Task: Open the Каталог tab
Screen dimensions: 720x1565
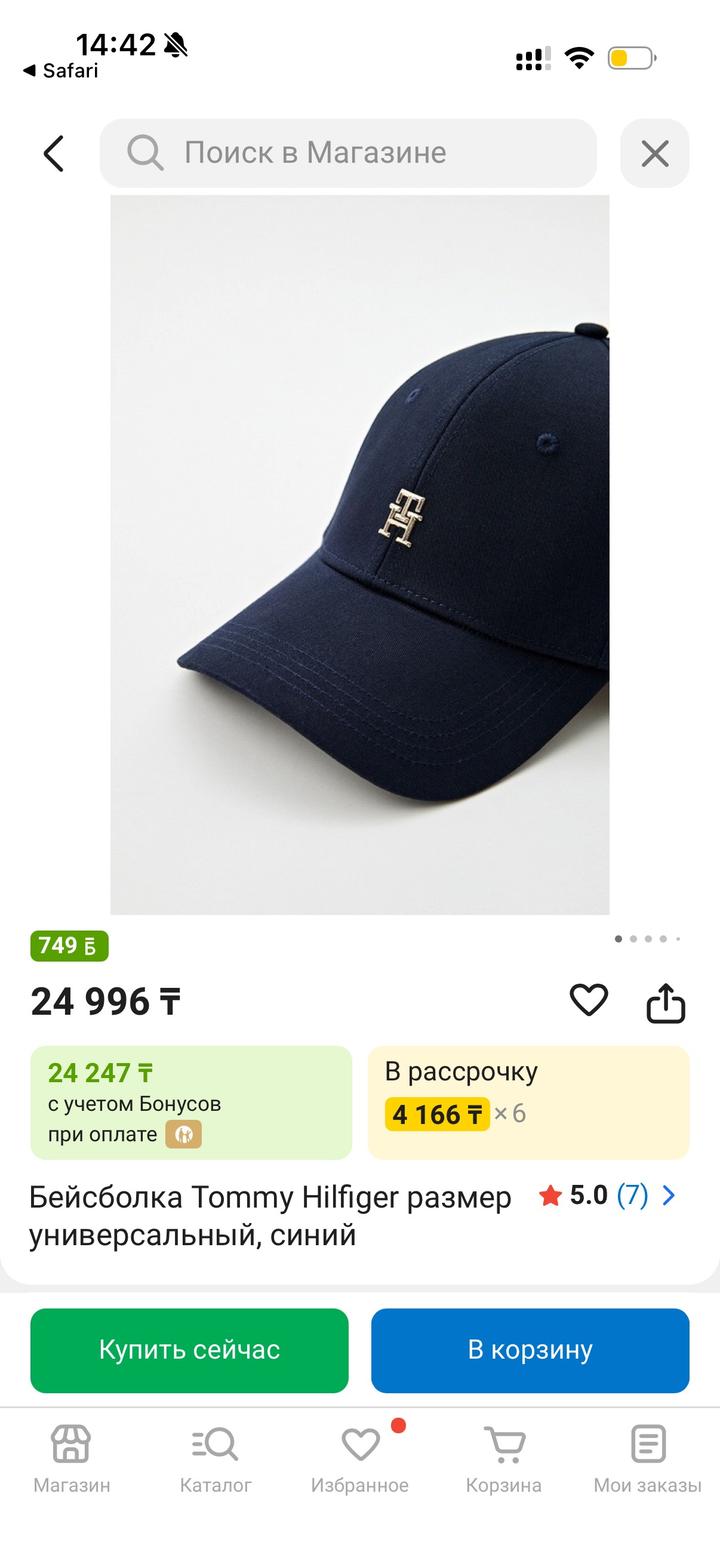Action: (215, 1458)
